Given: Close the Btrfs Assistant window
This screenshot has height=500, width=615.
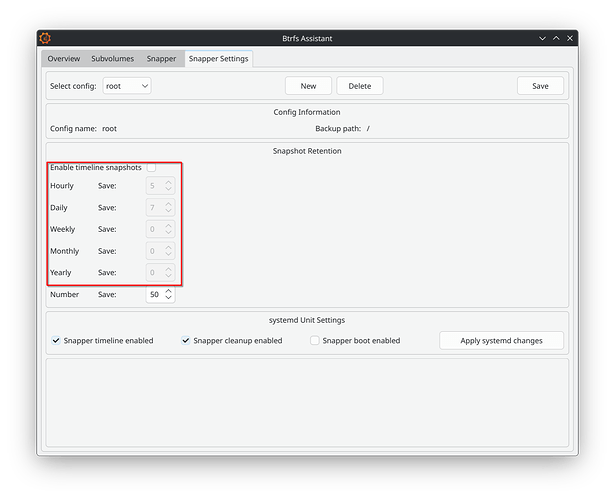Looking at the screenshot, I should (570, 38).
